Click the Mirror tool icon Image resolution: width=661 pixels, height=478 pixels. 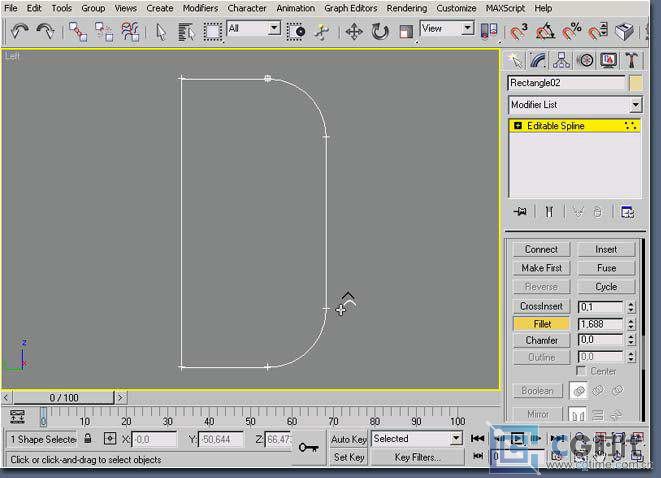click(489, 31)
